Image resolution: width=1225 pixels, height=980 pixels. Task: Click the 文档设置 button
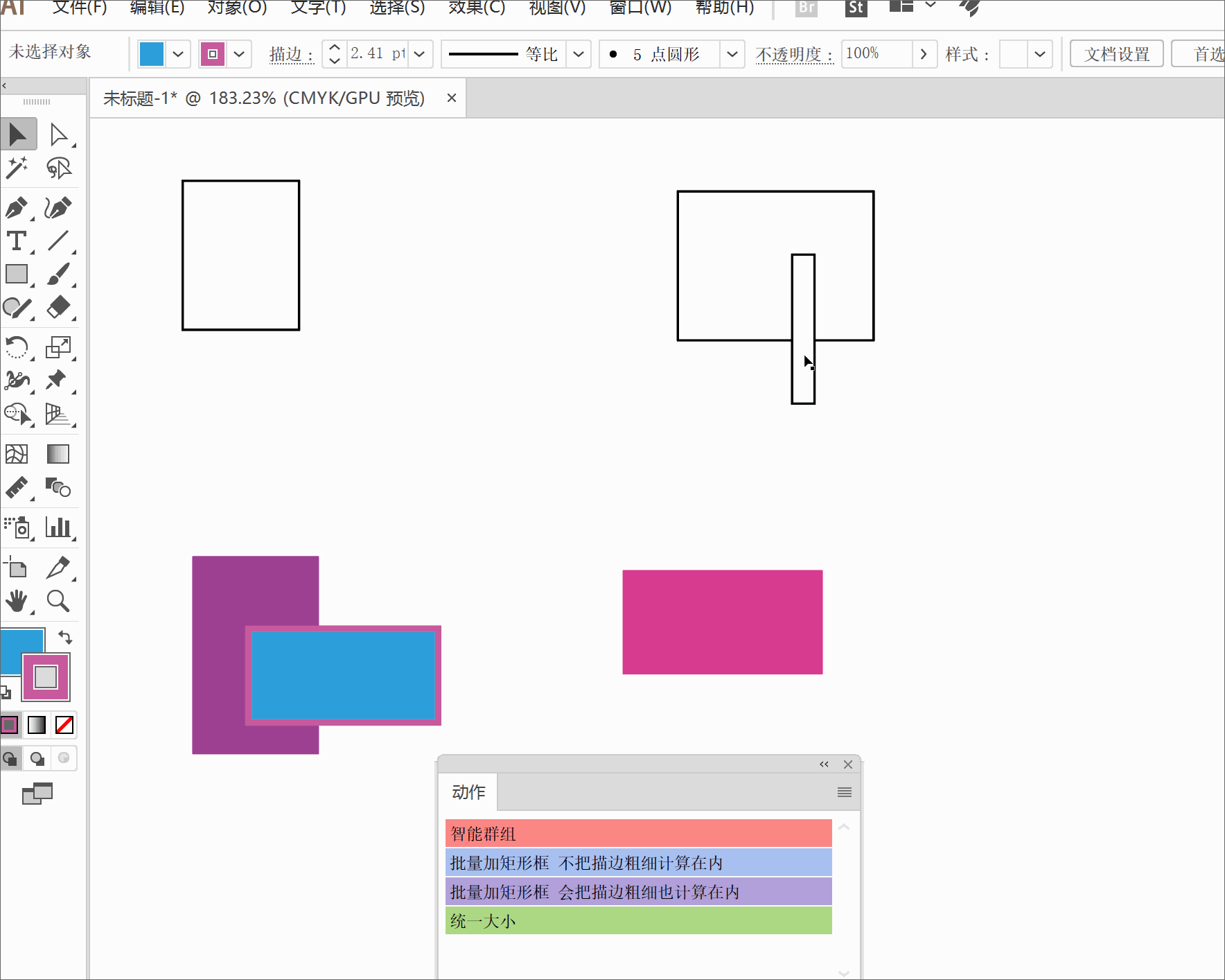coord(1116,54)
